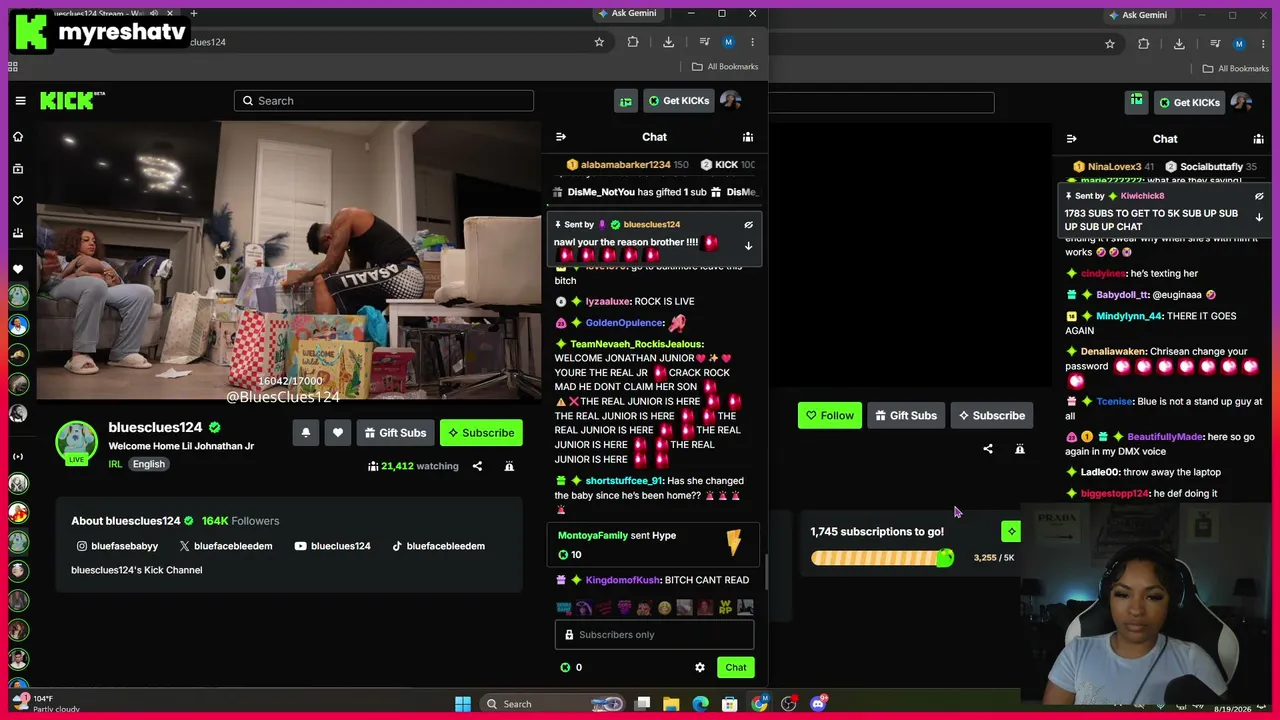Open Discord from the taskbar
Viewport: 1280px width, 720px height.
tap(818, 704)
